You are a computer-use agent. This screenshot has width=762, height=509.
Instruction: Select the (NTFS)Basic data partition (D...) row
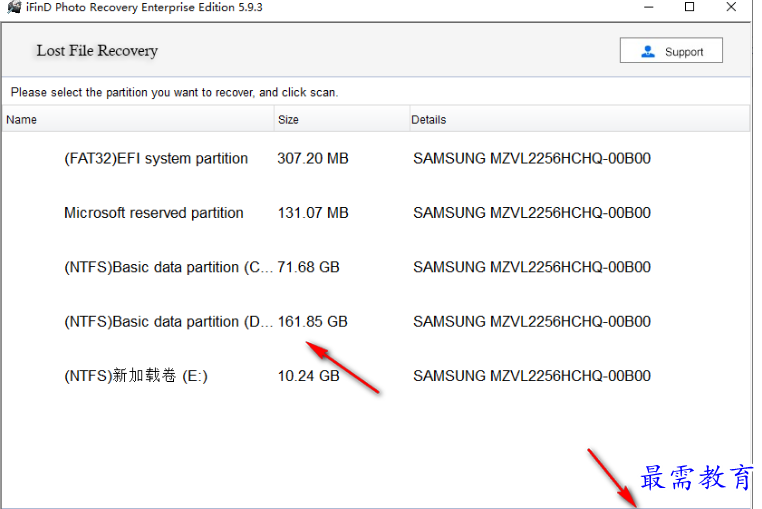[x=376, y=322]
